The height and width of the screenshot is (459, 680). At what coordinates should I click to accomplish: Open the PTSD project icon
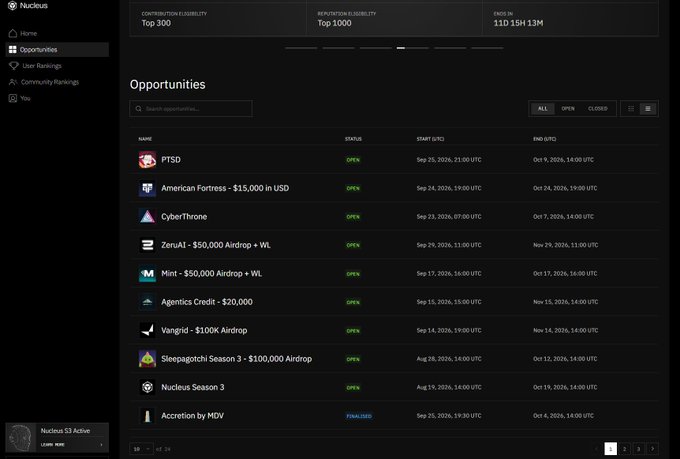tap(147, 160)
